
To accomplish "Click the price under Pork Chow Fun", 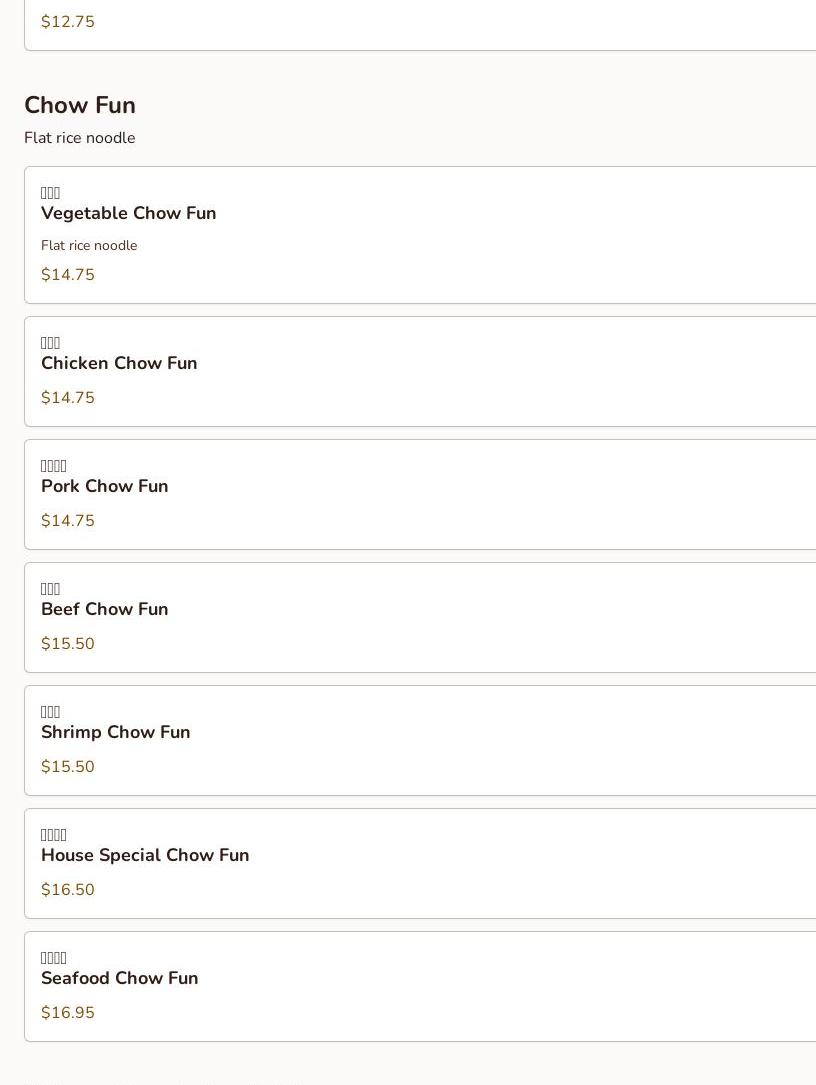I will click(68, 521).
